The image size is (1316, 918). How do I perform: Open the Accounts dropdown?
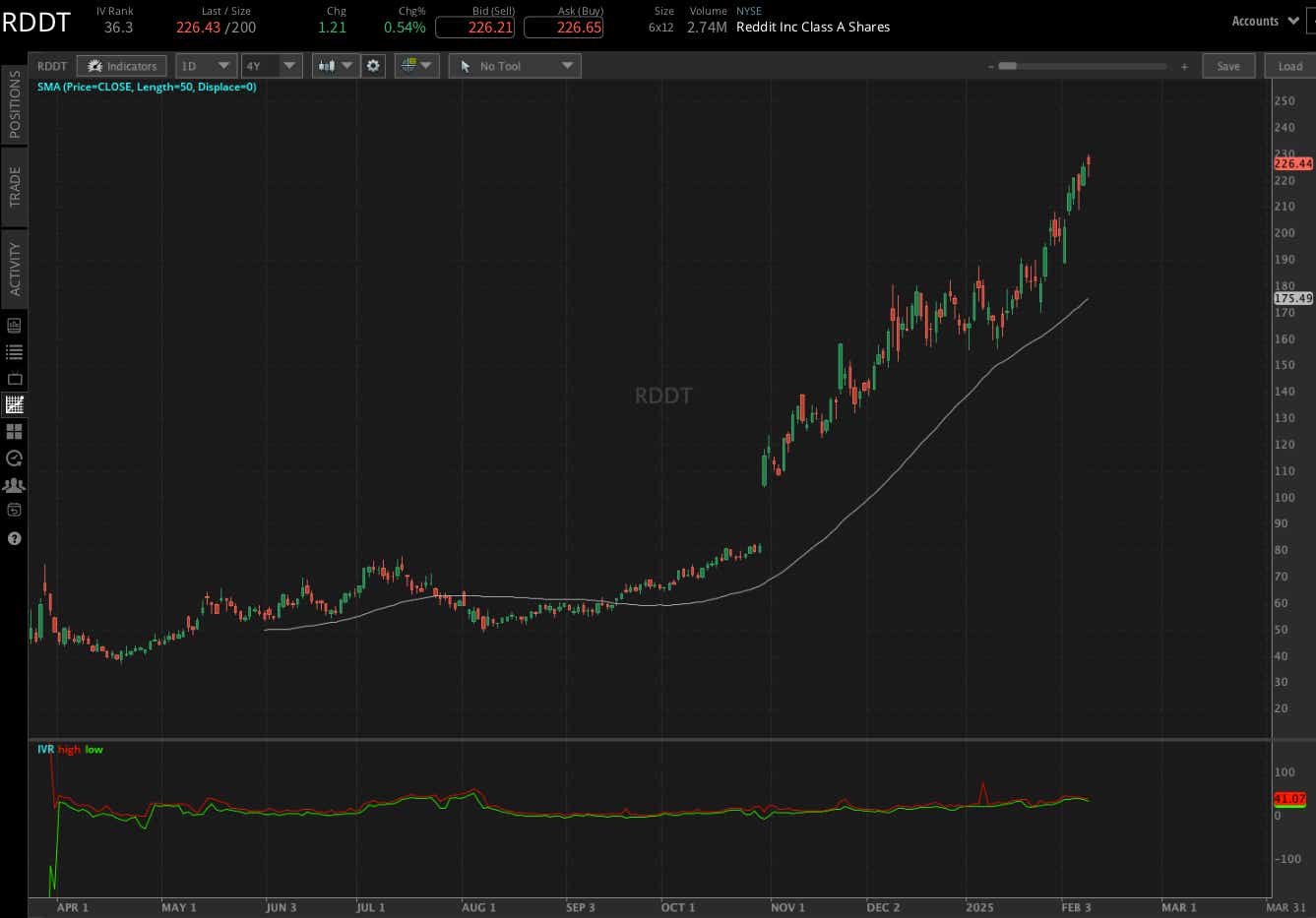coord(1264,20)
